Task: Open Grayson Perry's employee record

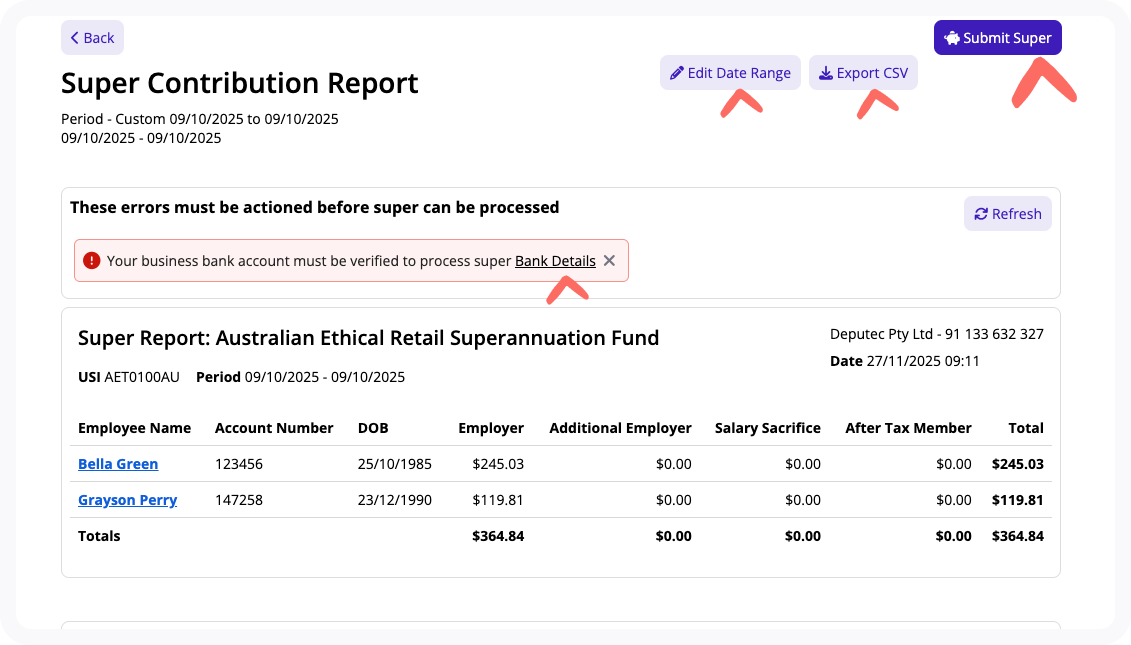Action: click(127, 500)
